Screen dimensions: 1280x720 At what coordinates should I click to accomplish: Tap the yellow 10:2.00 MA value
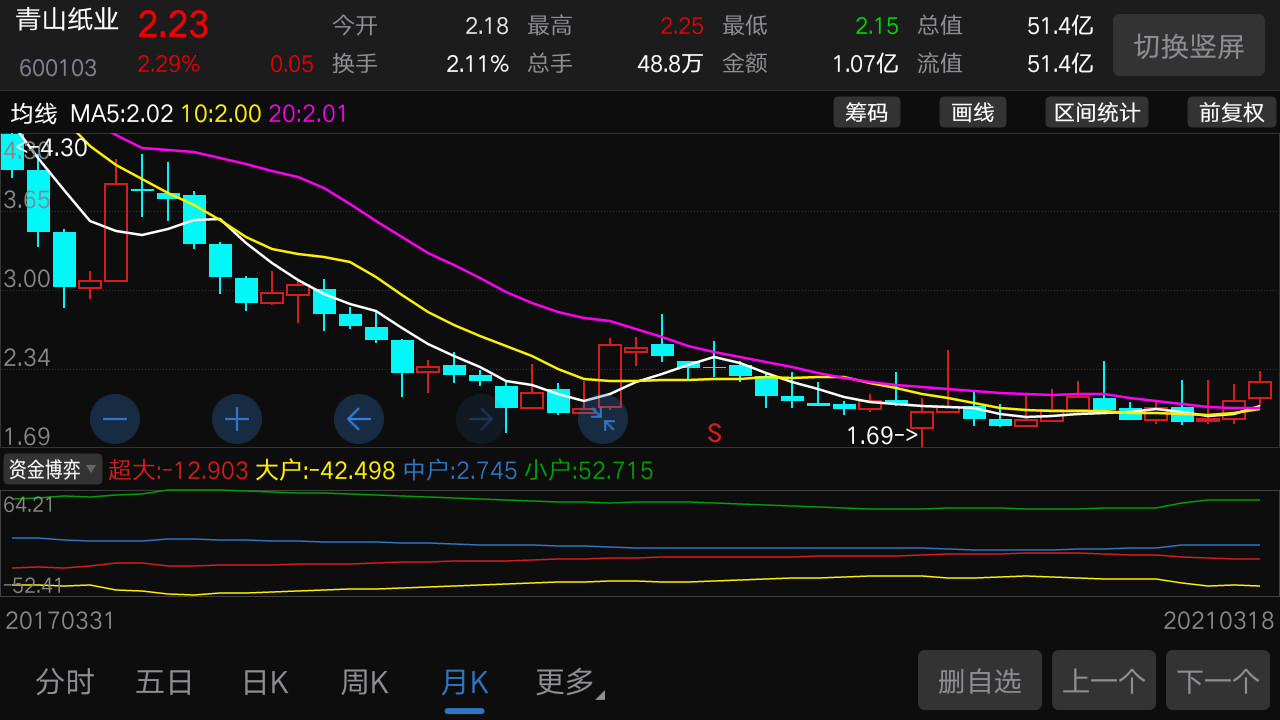[x=221, y=114]
